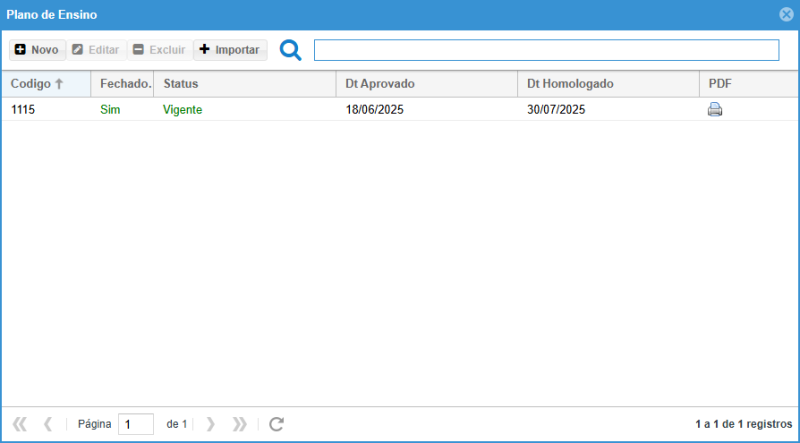Close the Plano de Ensino window

tap(786, 15)
